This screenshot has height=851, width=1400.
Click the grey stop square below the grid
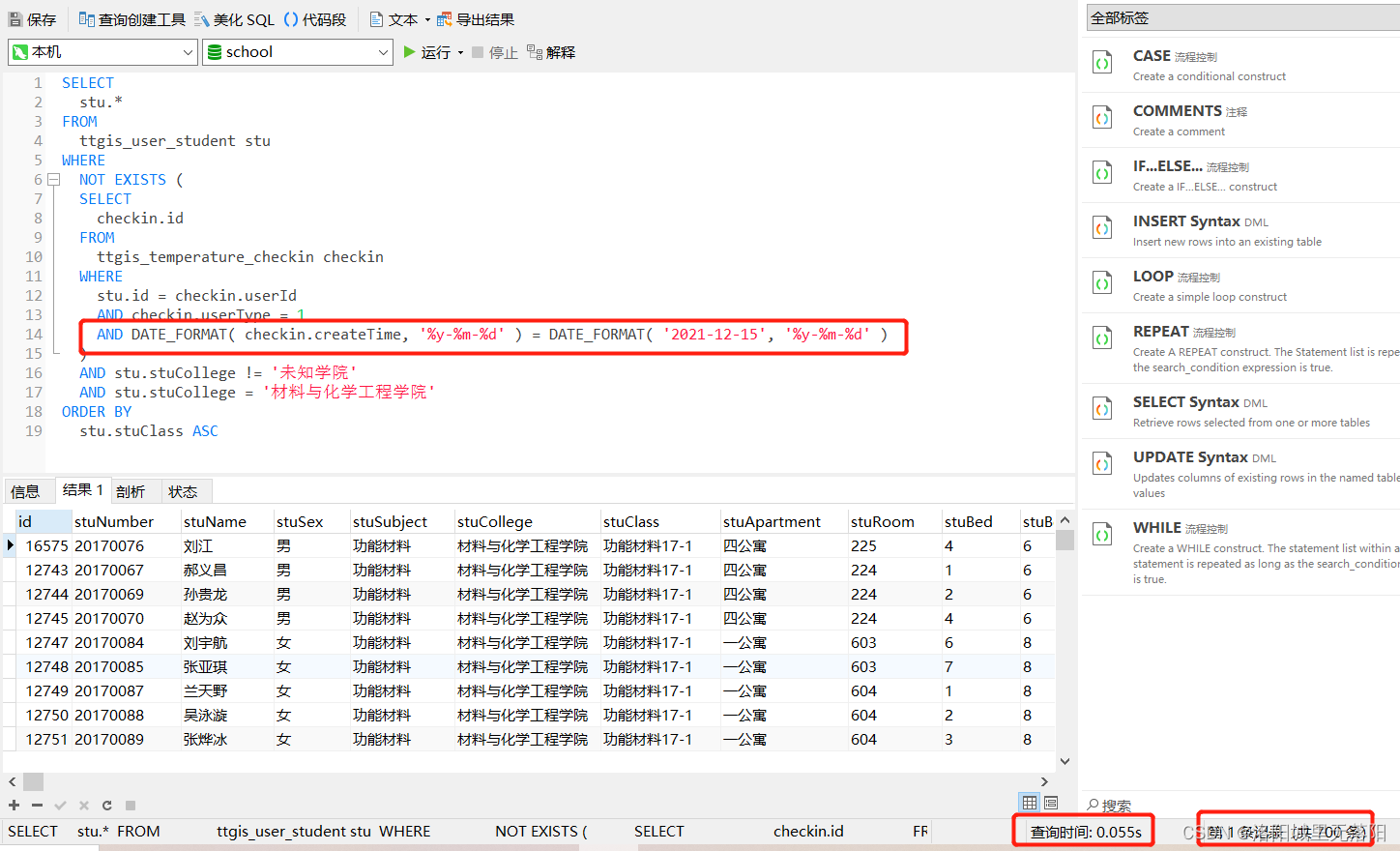(131, 805)
